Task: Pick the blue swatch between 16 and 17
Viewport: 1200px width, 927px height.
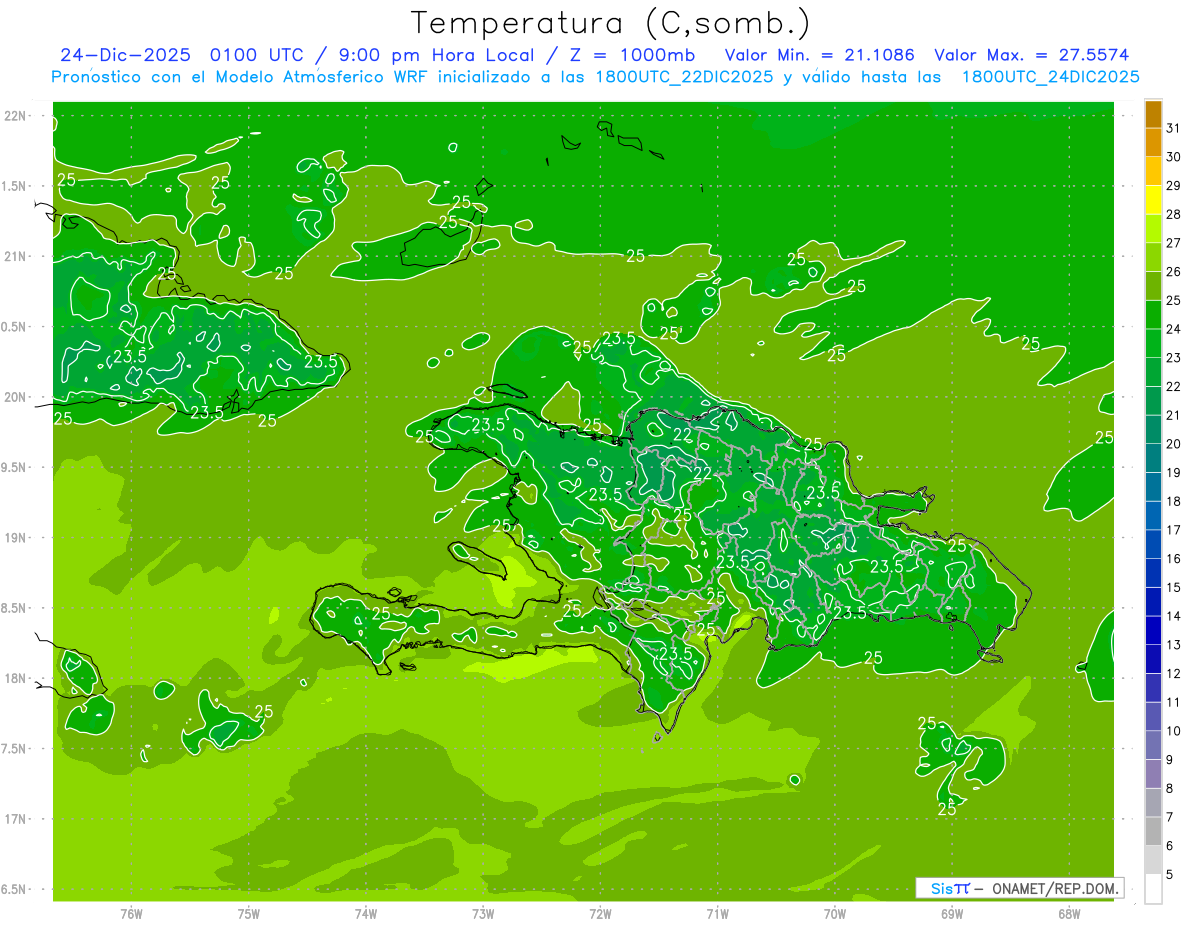Action: 1153,544
